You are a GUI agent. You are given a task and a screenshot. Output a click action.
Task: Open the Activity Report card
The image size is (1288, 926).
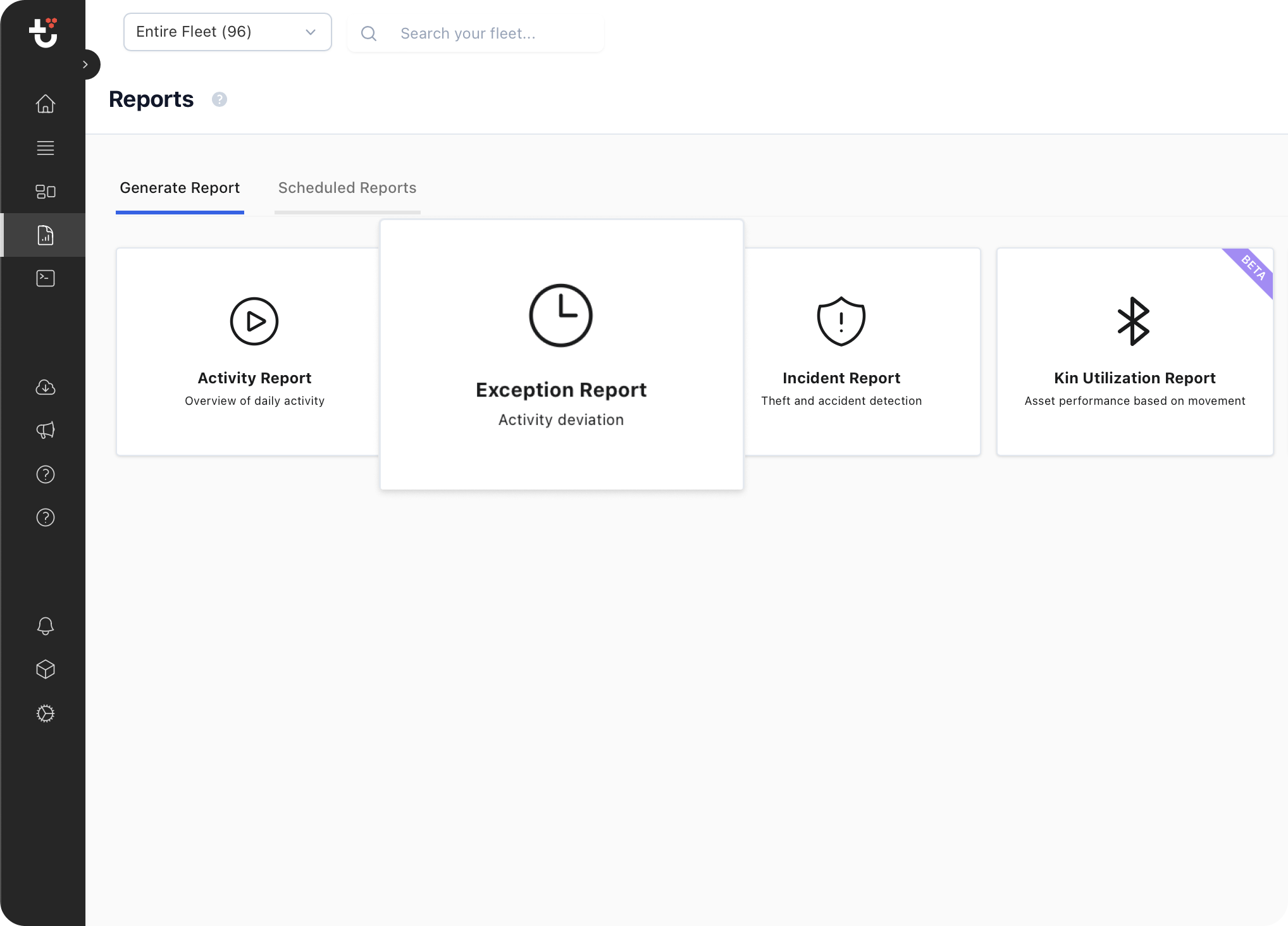247,352
